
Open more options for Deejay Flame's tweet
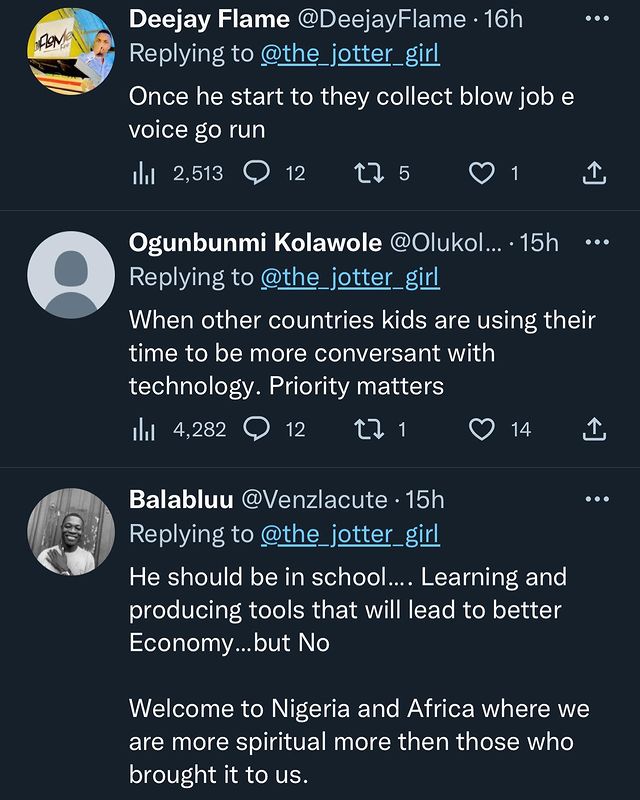(596, 19)
